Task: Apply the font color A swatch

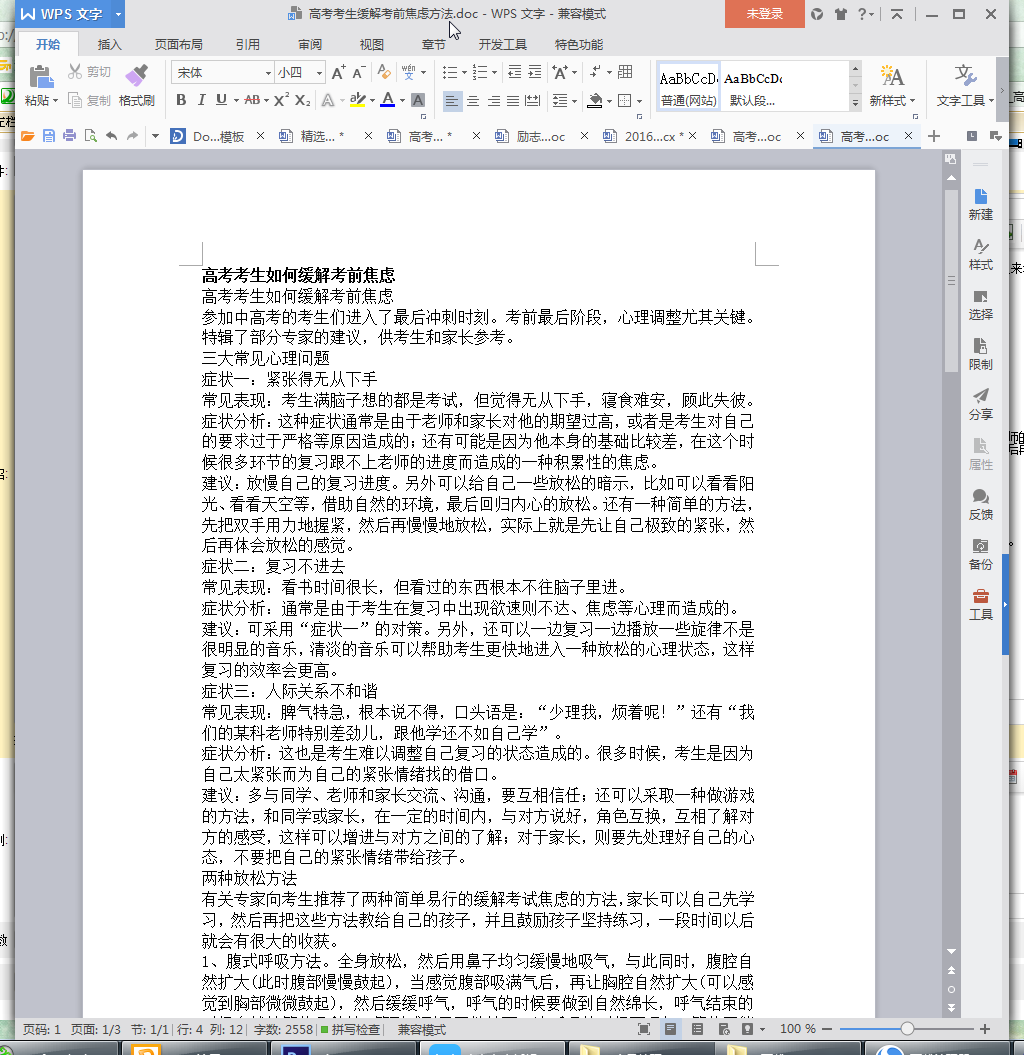Action: click(388, 100)
